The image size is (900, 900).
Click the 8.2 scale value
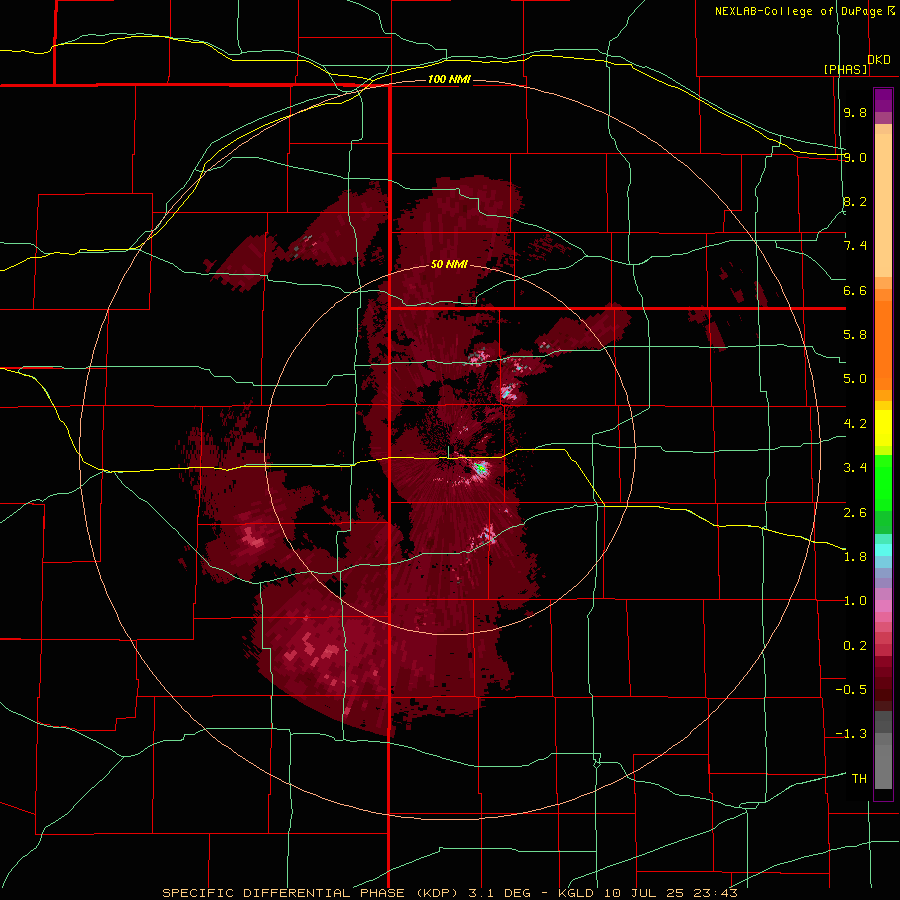click(855, 201)
